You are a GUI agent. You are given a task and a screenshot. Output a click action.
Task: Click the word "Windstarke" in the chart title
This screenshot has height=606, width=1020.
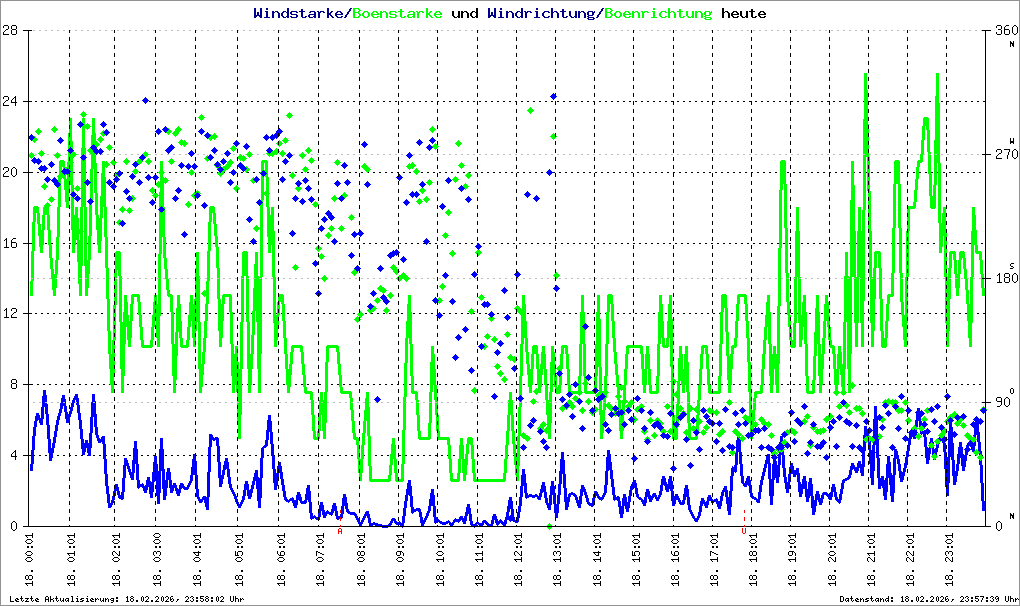[299, 13]
